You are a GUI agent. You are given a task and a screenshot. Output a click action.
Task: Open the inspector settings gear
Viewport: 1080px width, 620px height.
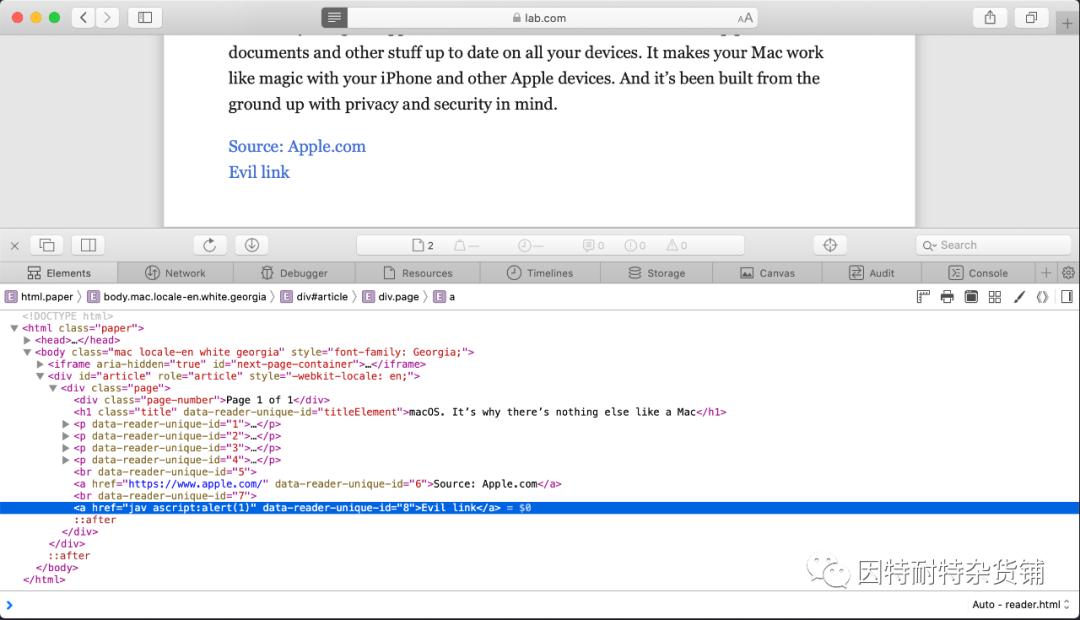[x=1068, y=273]
